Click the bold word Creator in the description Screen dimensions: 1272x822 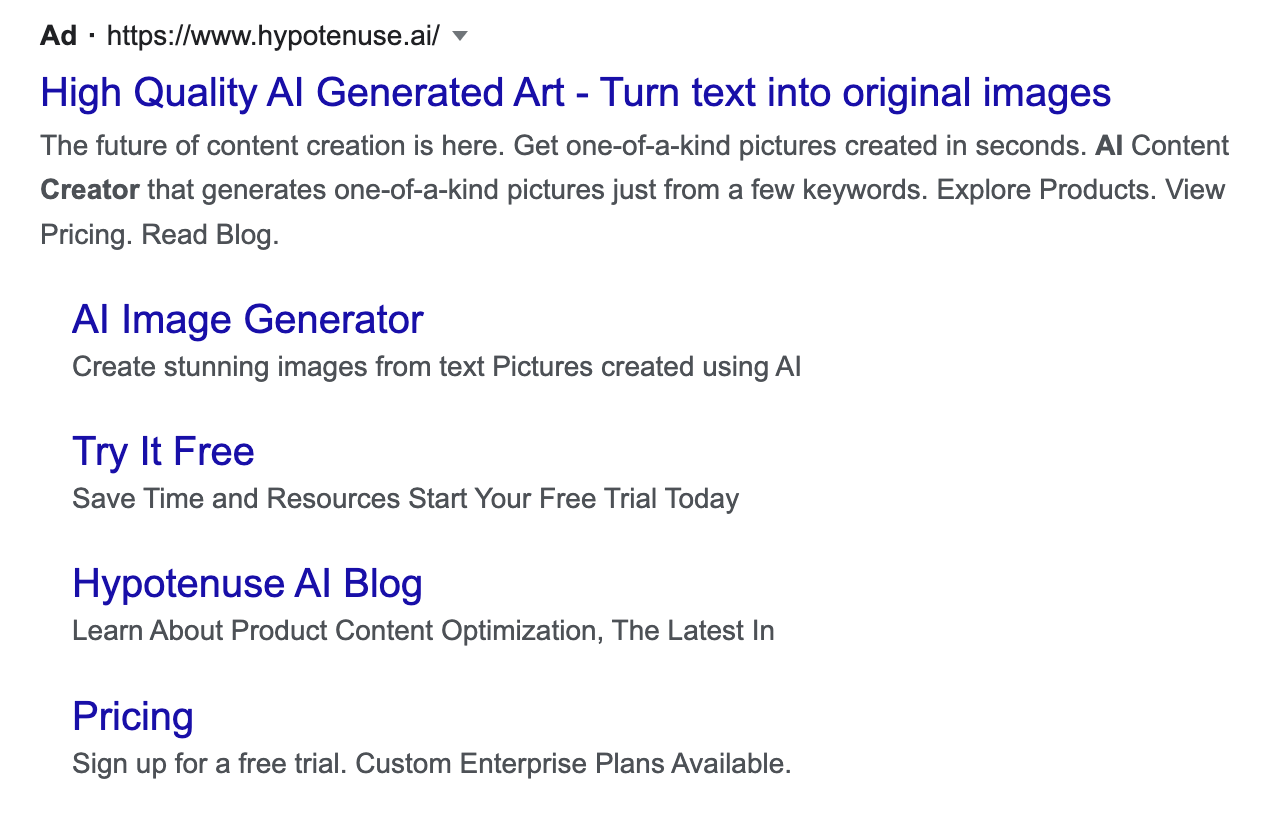[x=90, y=190]
